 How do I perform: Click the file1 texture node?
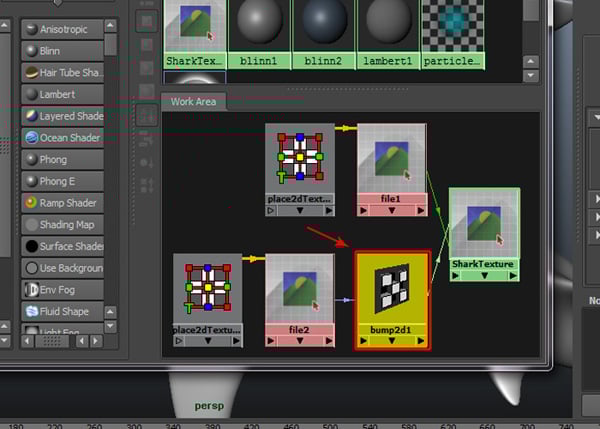pos(391,160)
